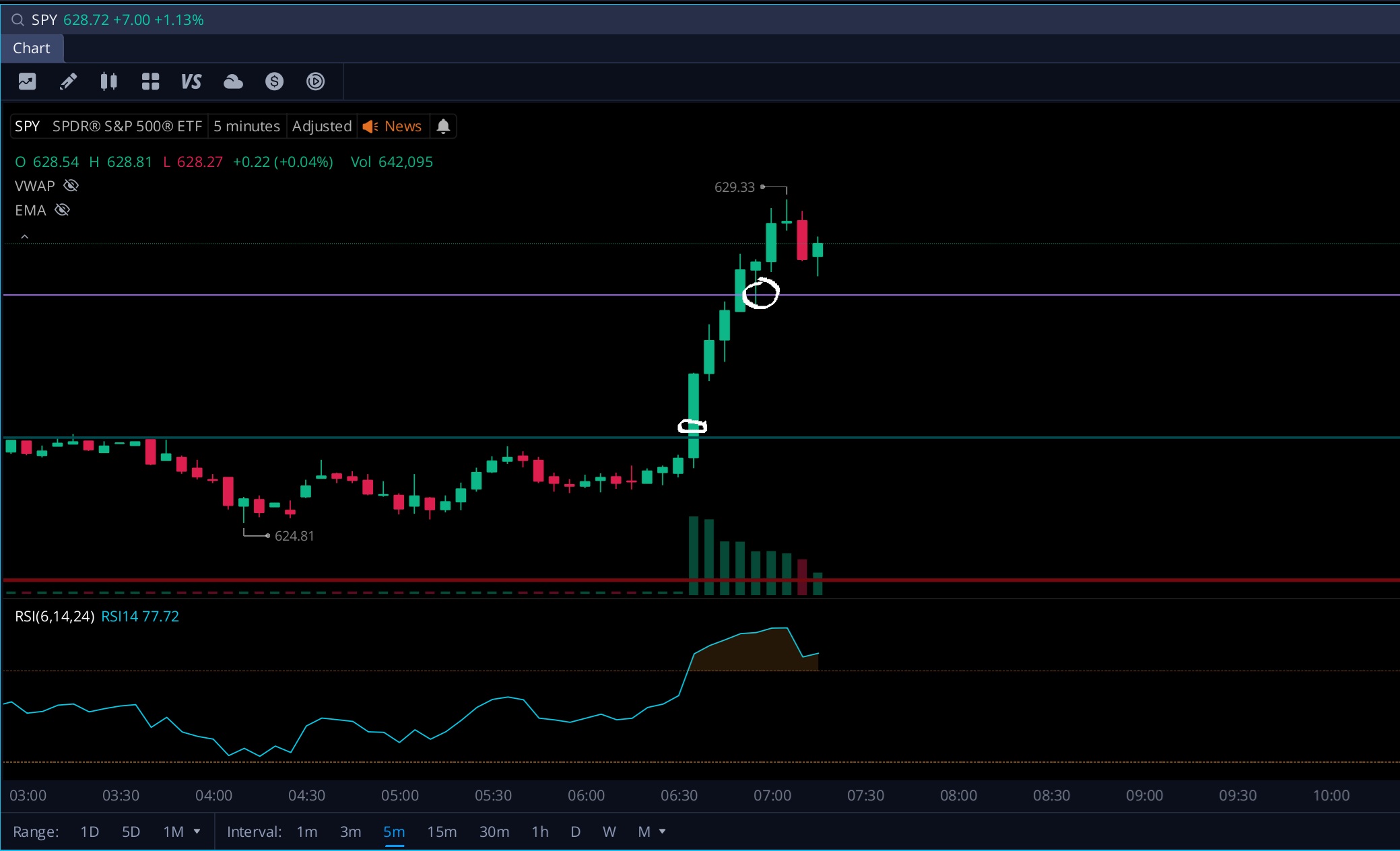
Task: Click the replay play-circle icon
Action: [x=315, y=81]
